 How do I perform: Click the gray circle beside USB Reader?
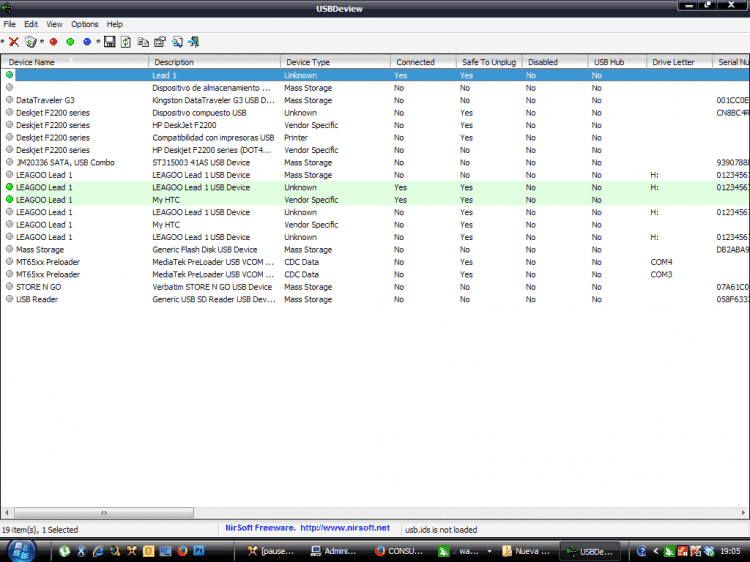(9, 299)
